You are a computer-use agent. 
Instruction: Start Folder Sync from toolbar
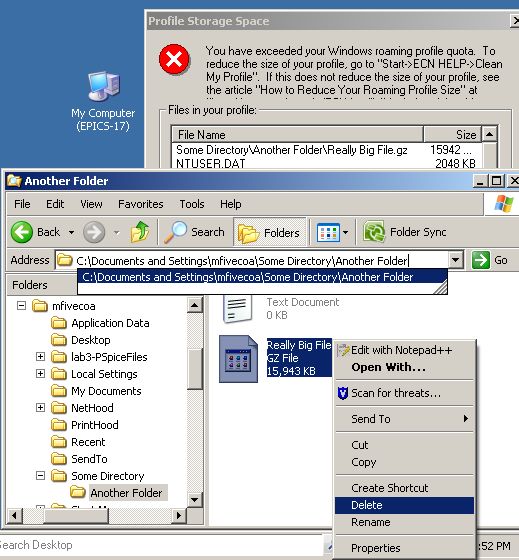point(404,232)
